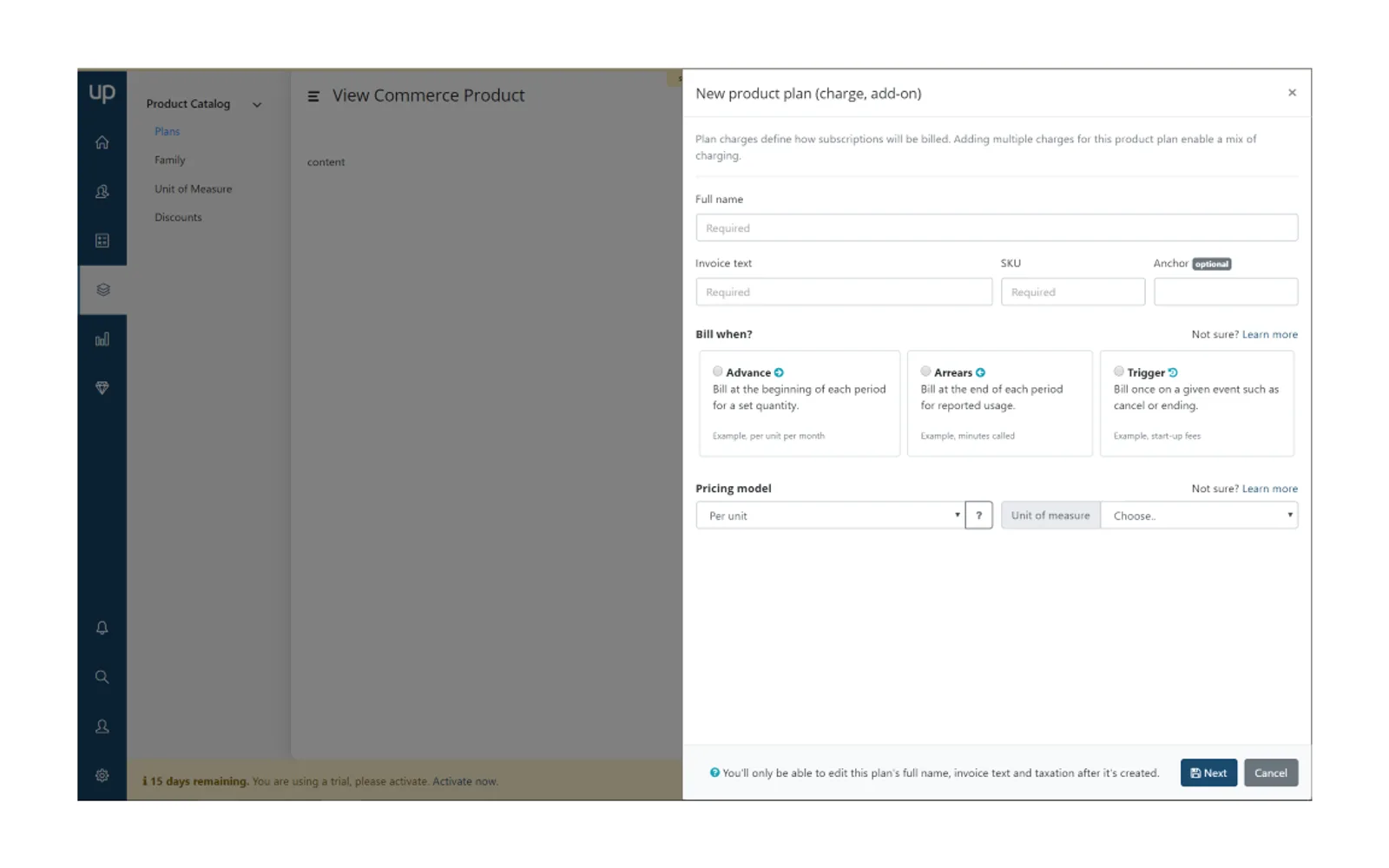This screenshot has height=868, width=1389.
Task: Open the customers person icon below Home
Action: [x=102, y=192]
